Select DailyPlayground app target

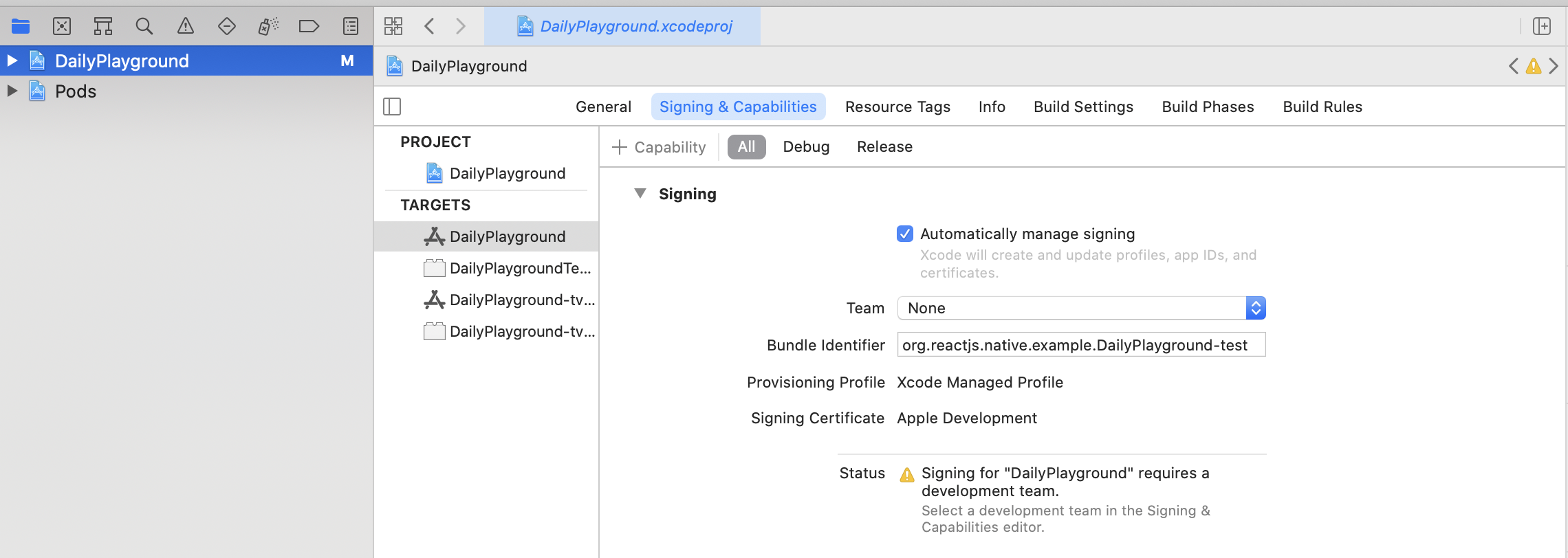point(487,236)
